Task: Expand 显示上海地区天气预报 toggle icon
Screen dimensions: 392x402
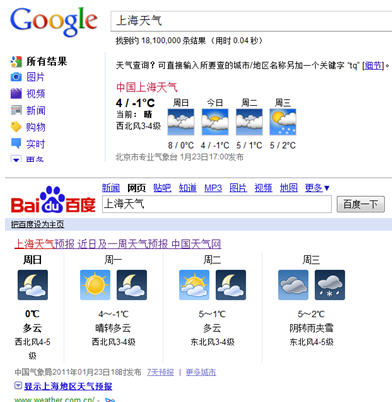Action: 18,386
